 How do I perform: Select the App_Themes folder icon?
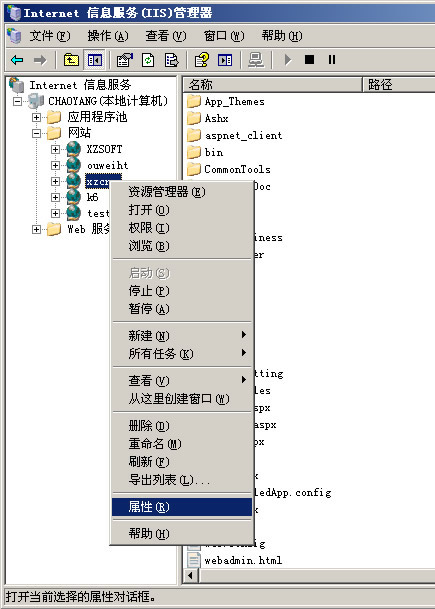[194, 101]
